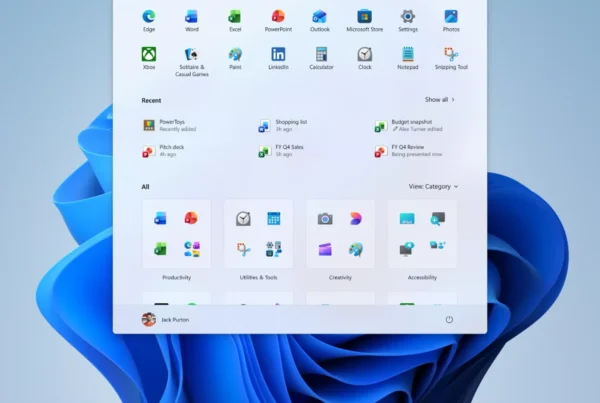Viewport: 600px width, 403px height.
Task: Click the 'All' section heading
Action: [145, 187]
